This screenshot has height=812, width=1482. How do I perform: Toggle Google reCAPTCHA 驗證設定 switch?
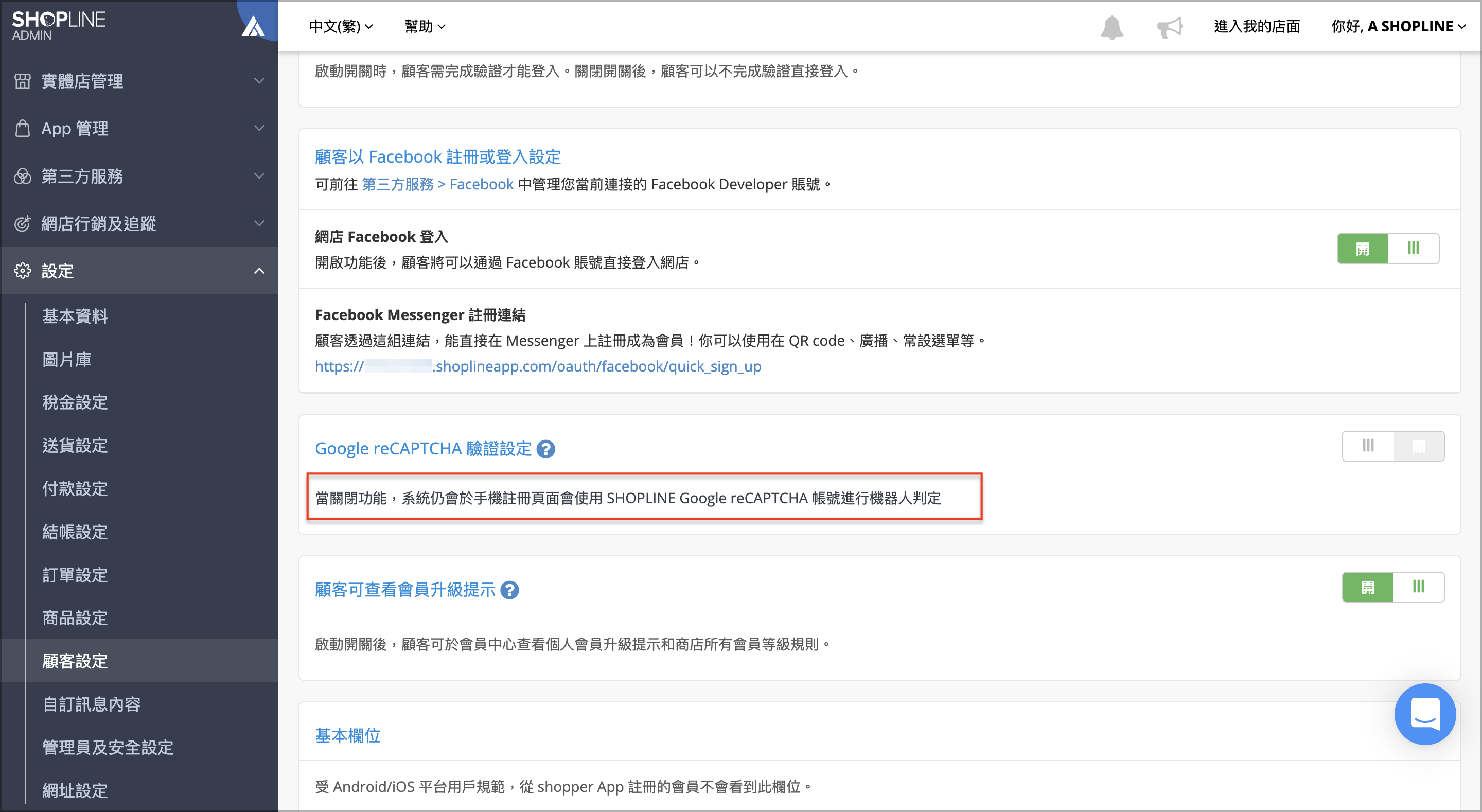click(1393, 446)
